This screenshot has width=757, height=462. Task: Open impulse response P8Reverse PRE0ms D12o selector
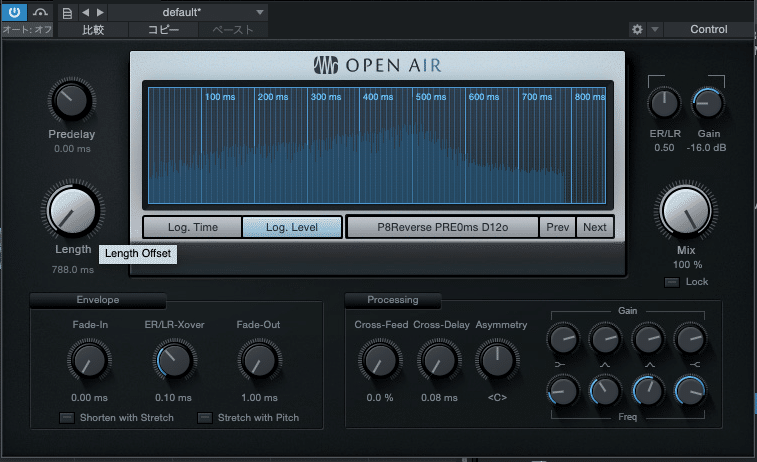[x=443, y=227]
